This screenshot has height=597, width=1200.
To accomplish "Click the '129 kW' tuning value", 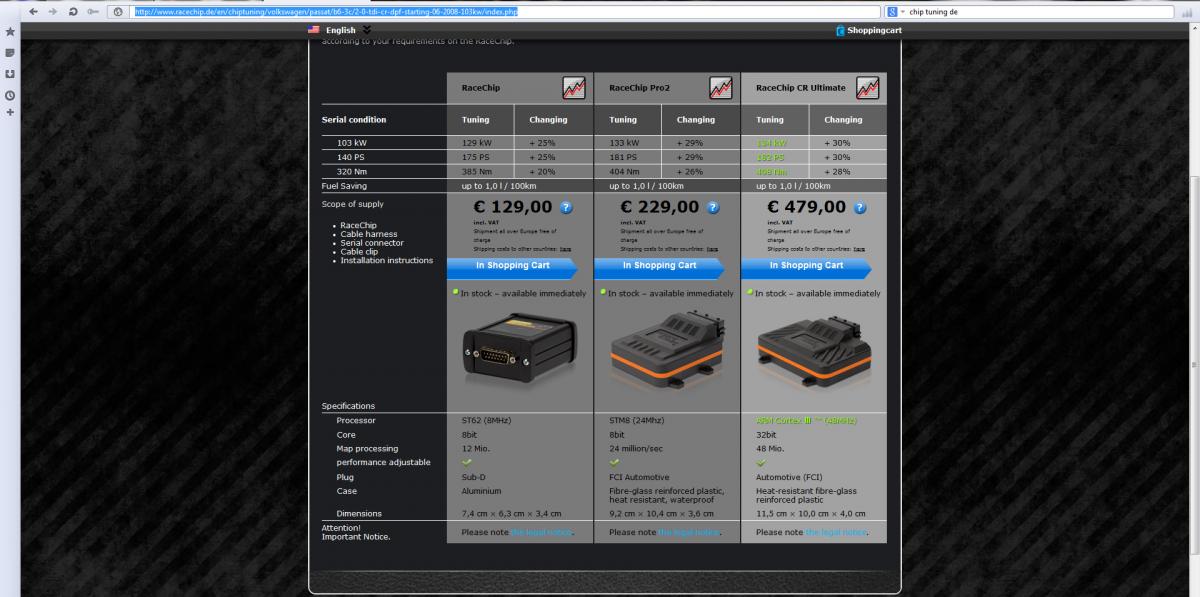I will click(477, 143).
